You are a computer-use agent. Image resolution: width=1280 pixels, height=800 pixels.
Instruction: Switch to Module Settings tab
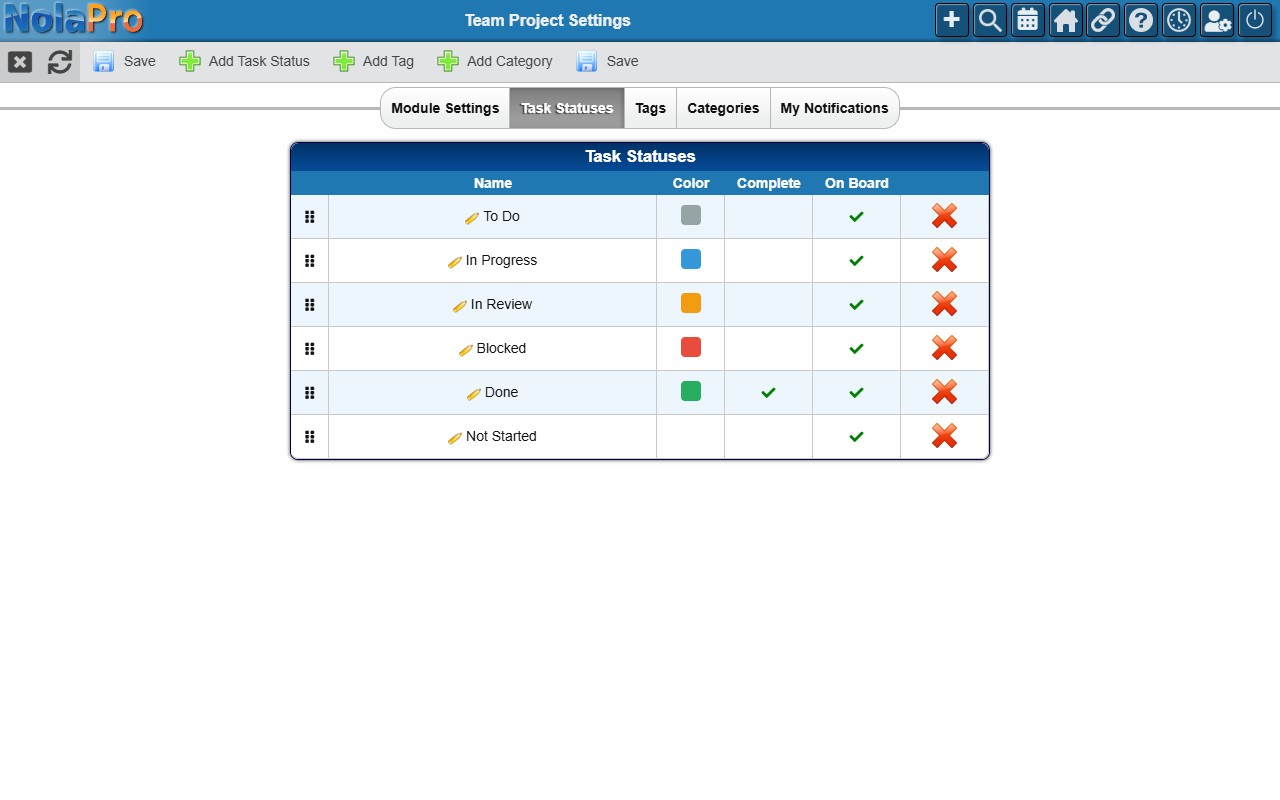[x=445, y=108]
